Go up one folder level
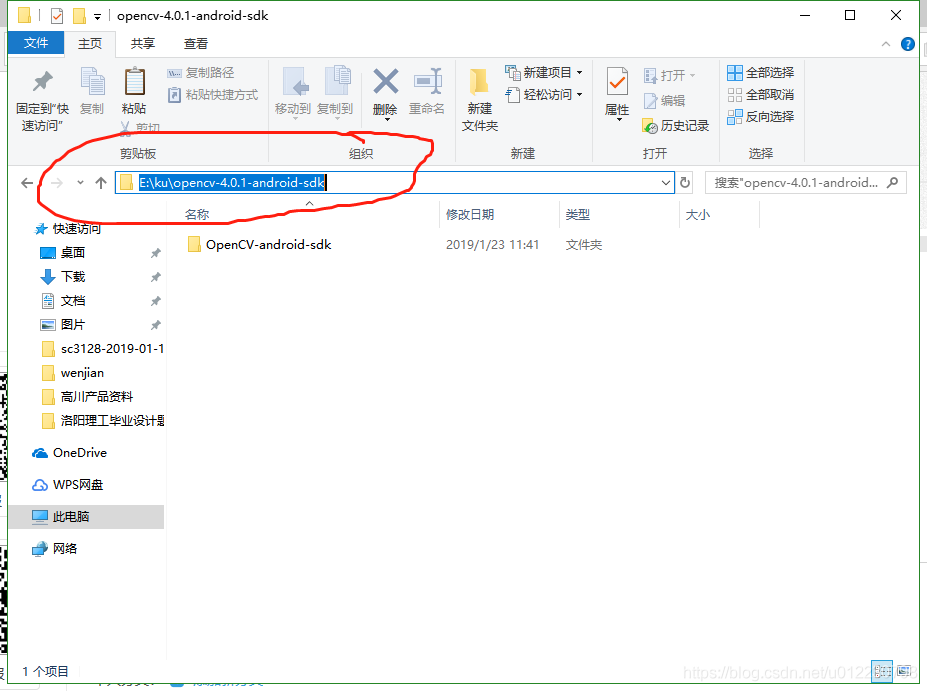 tap(101, 183)
